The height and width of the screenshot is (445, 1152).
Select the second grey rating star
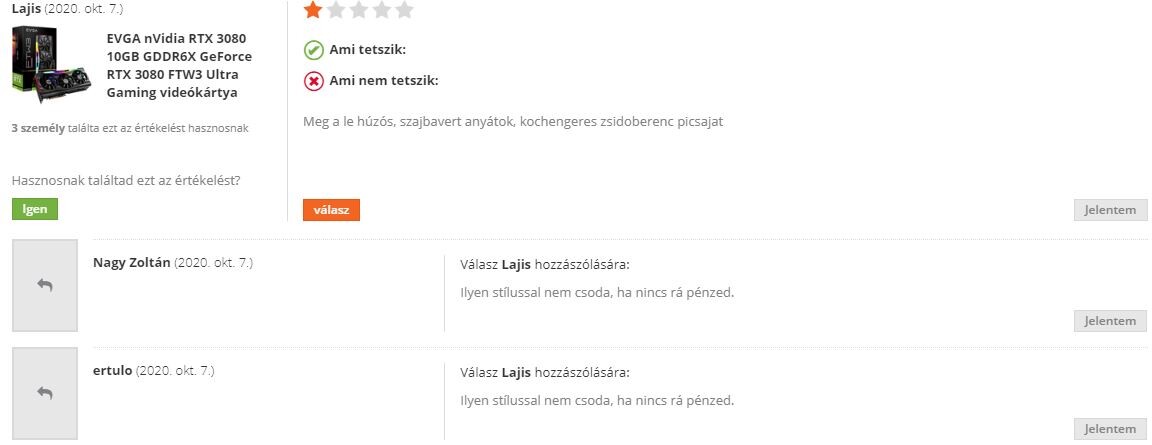click(x=336, y=10)
